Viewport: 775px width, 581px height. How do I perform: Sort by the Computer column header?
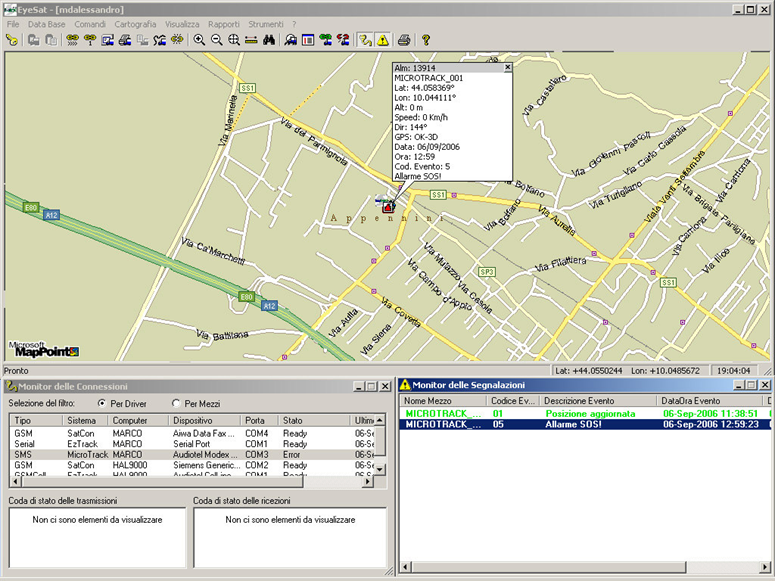coord(138,420)
